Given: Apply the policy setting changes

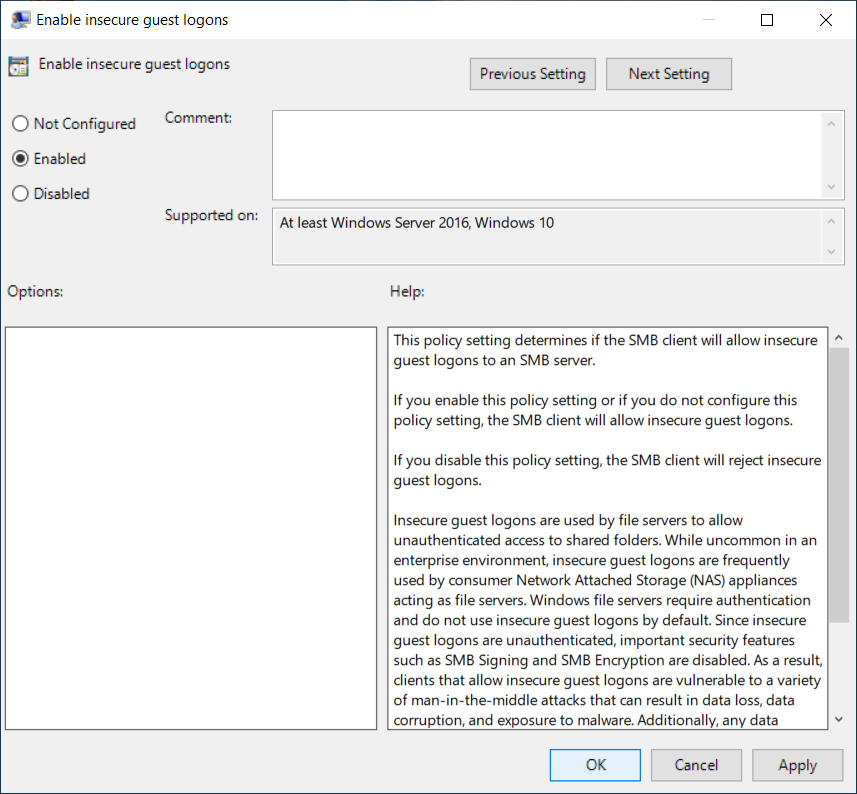Looking at the screenshot, I should 797,765.
